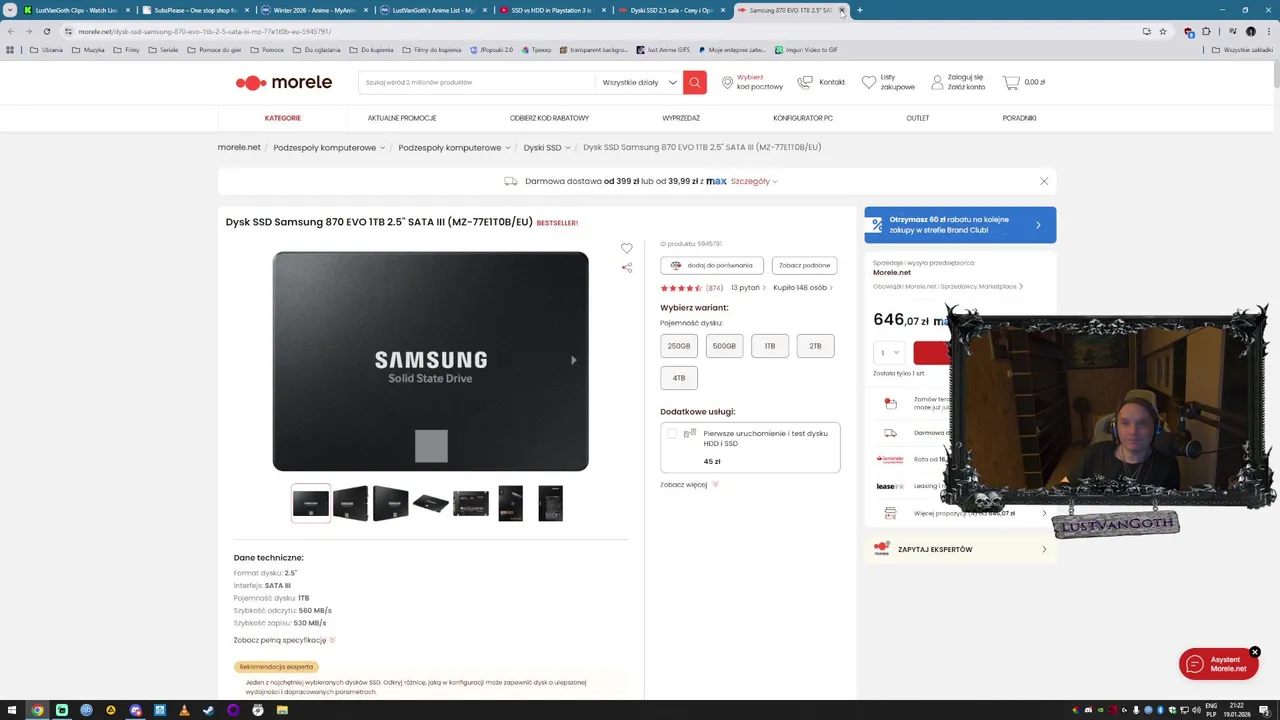Click the share icon beside product image

point(627,267)
